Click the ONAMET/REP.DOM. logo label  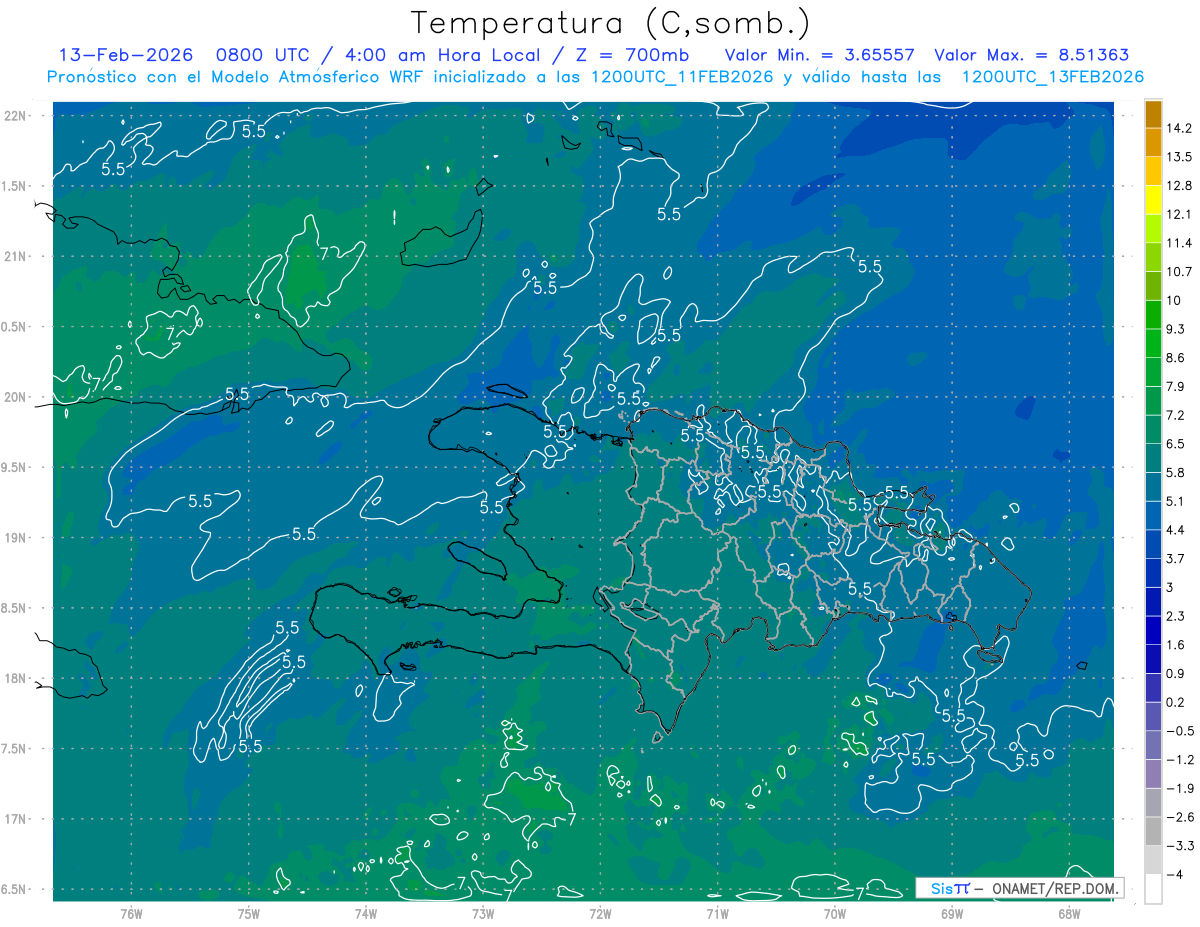pos(1020,888)
